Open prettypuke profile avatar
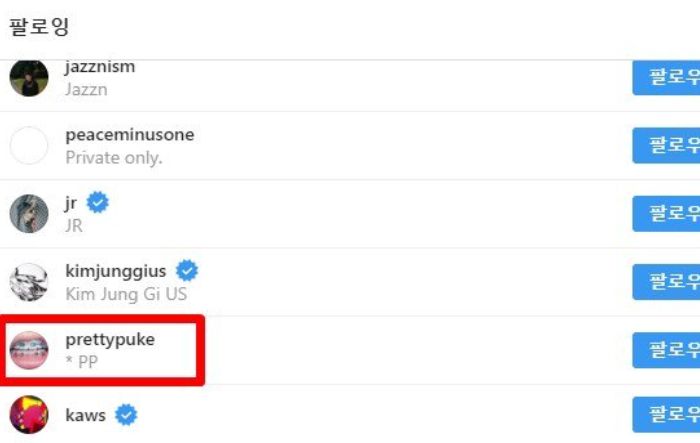Viewport: 700px width, 443px height. point(29,350)
